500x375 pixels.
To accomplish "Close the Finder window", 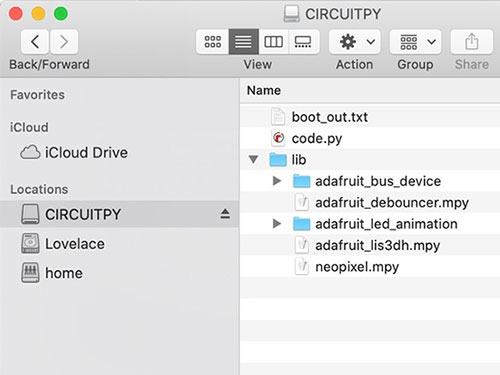I will point(16,14).
